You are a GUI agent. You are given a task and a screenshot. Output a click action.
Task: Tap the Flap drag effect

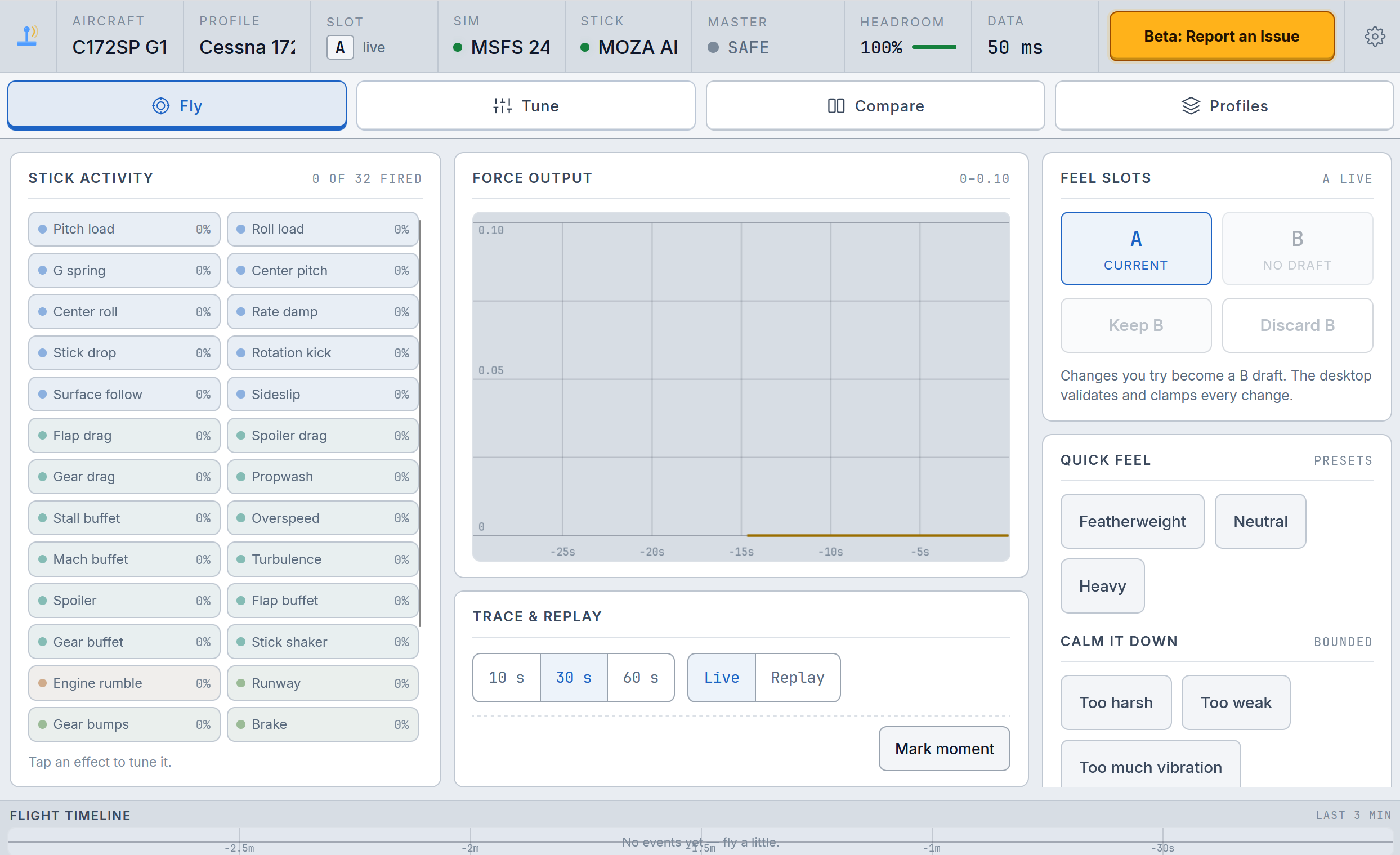pos(124,436)
